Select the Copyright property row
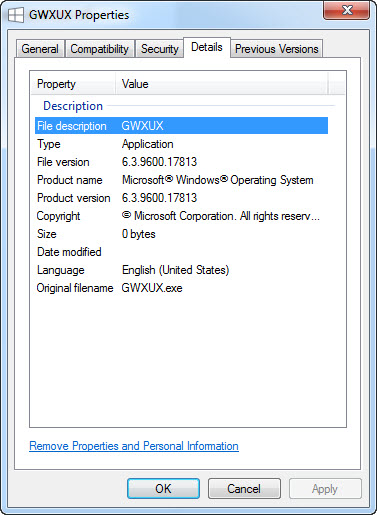The image size is (377, 515). coord(181,216)
